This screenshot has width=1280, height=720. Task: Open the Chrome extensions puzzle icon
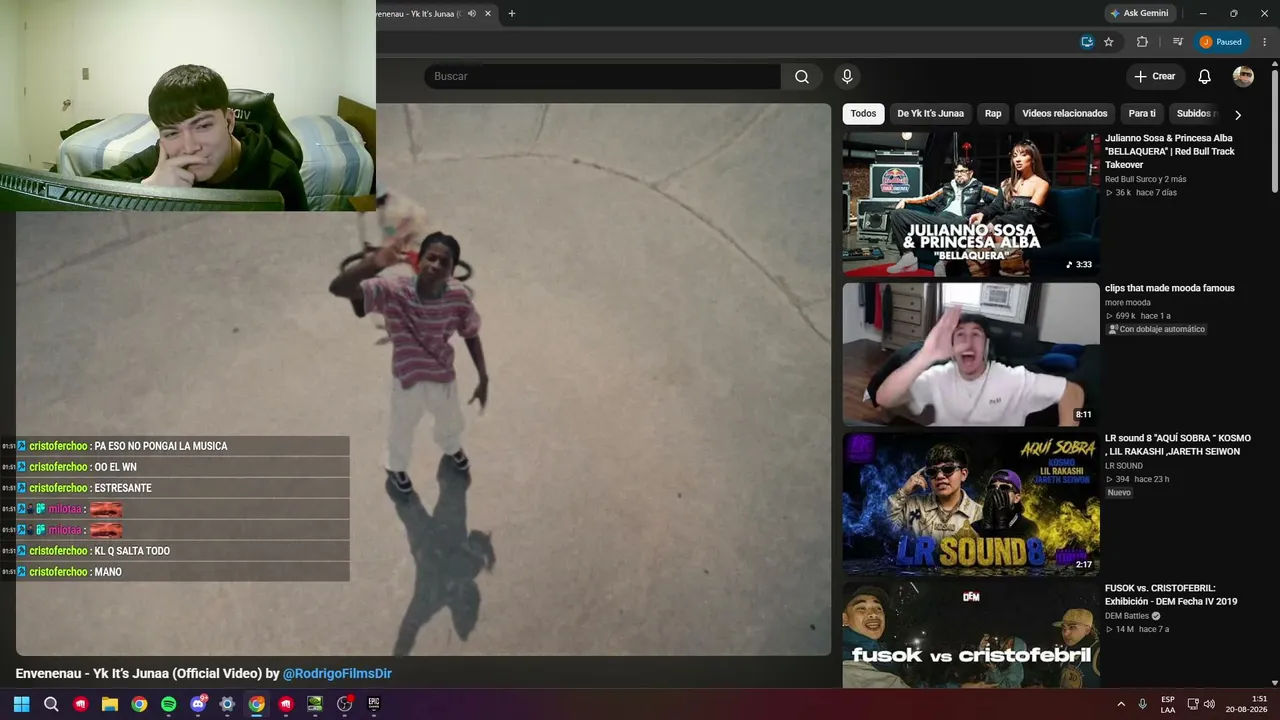tap(1142, 42)
